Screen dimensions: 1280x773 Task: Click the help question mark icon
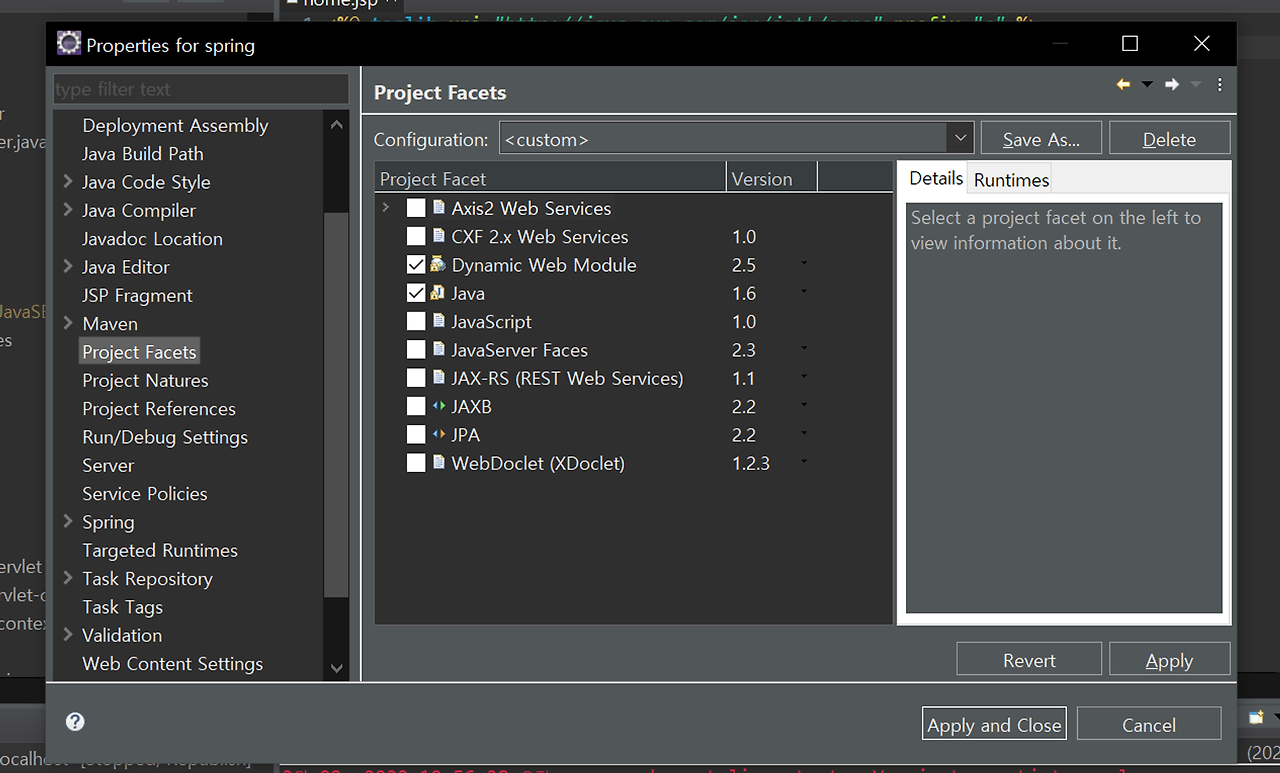tap(75, 722)
